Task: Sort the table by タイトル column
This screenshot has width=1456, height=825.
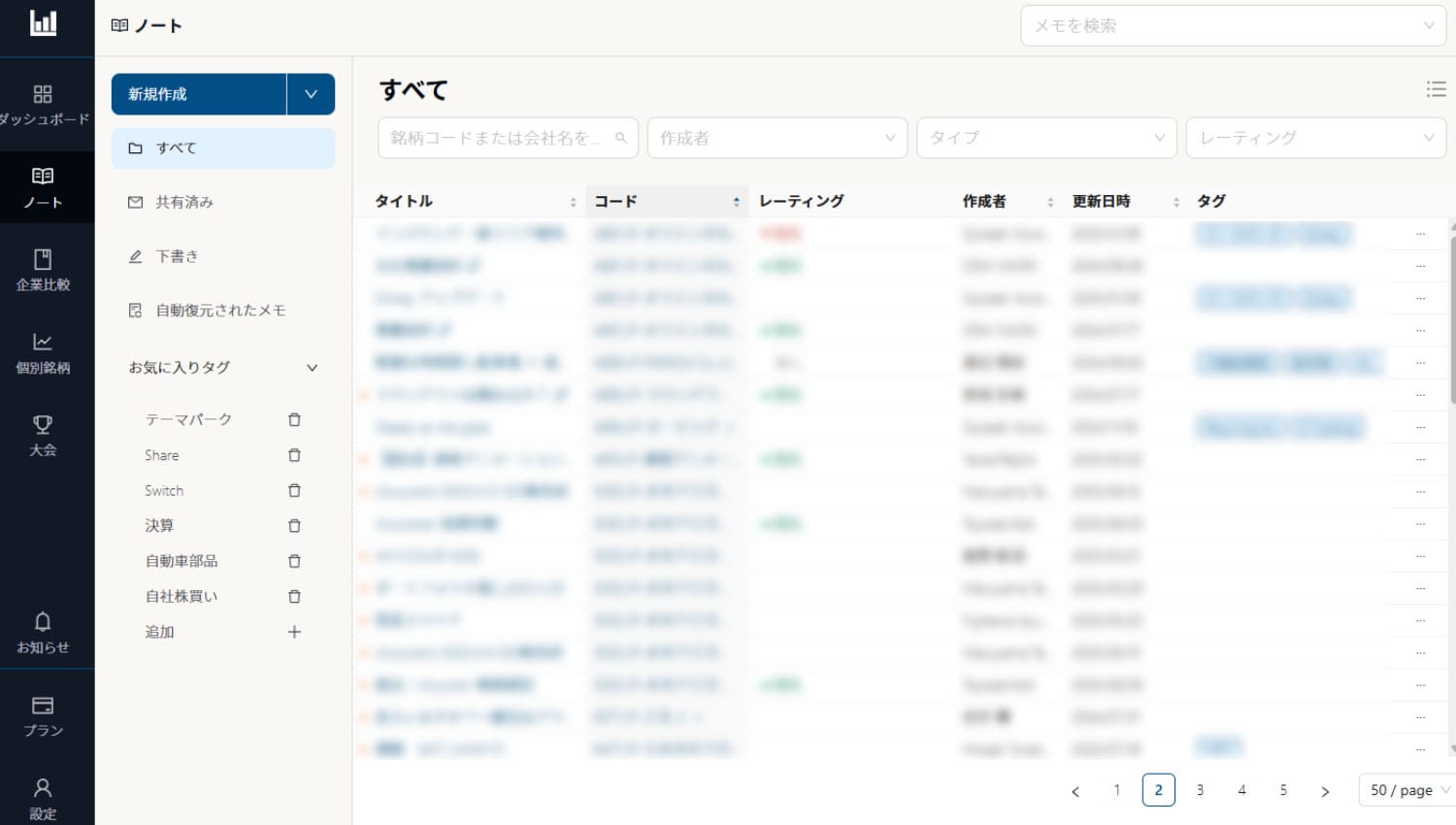Action: click(x=573, y=202)
